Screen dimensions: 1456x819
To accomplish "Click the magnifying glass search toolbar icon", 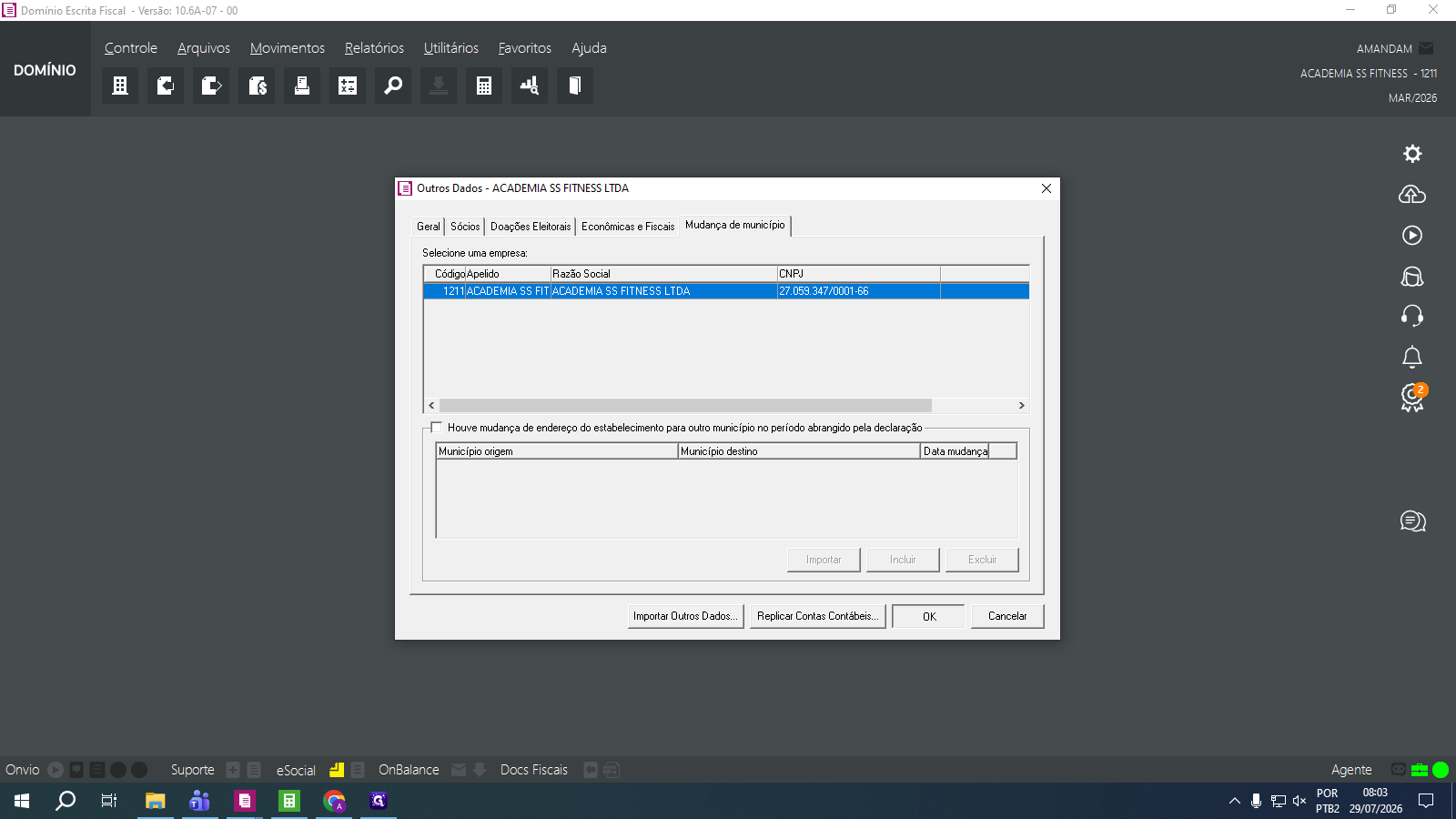I will click(393, 86).
